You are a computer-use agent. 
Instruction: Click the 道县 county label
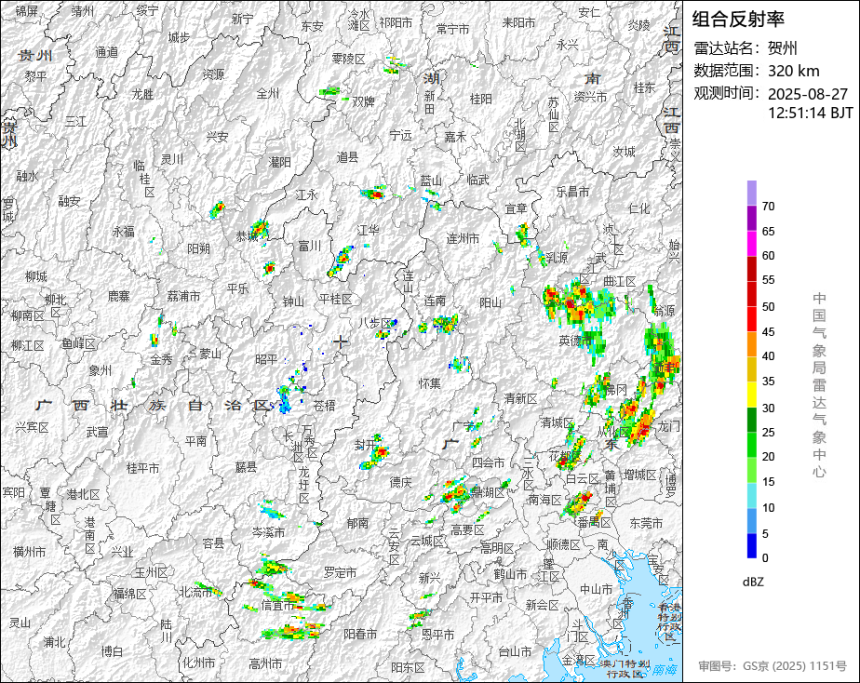pyautogui.click(x=347, y=157)
